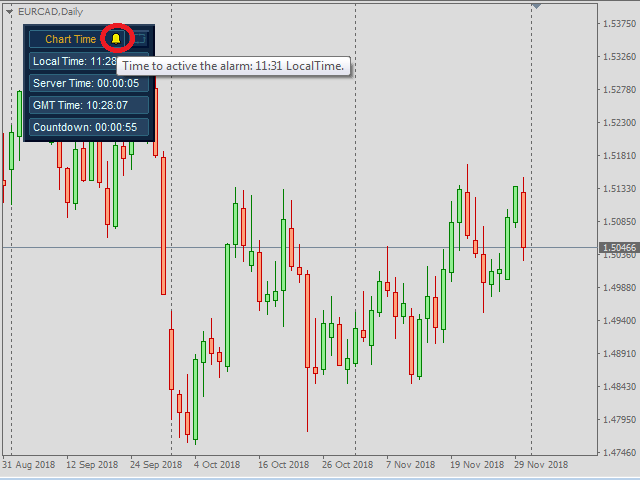
Task: Click the 1.49400 price scale label
Action: click(619, 320)
